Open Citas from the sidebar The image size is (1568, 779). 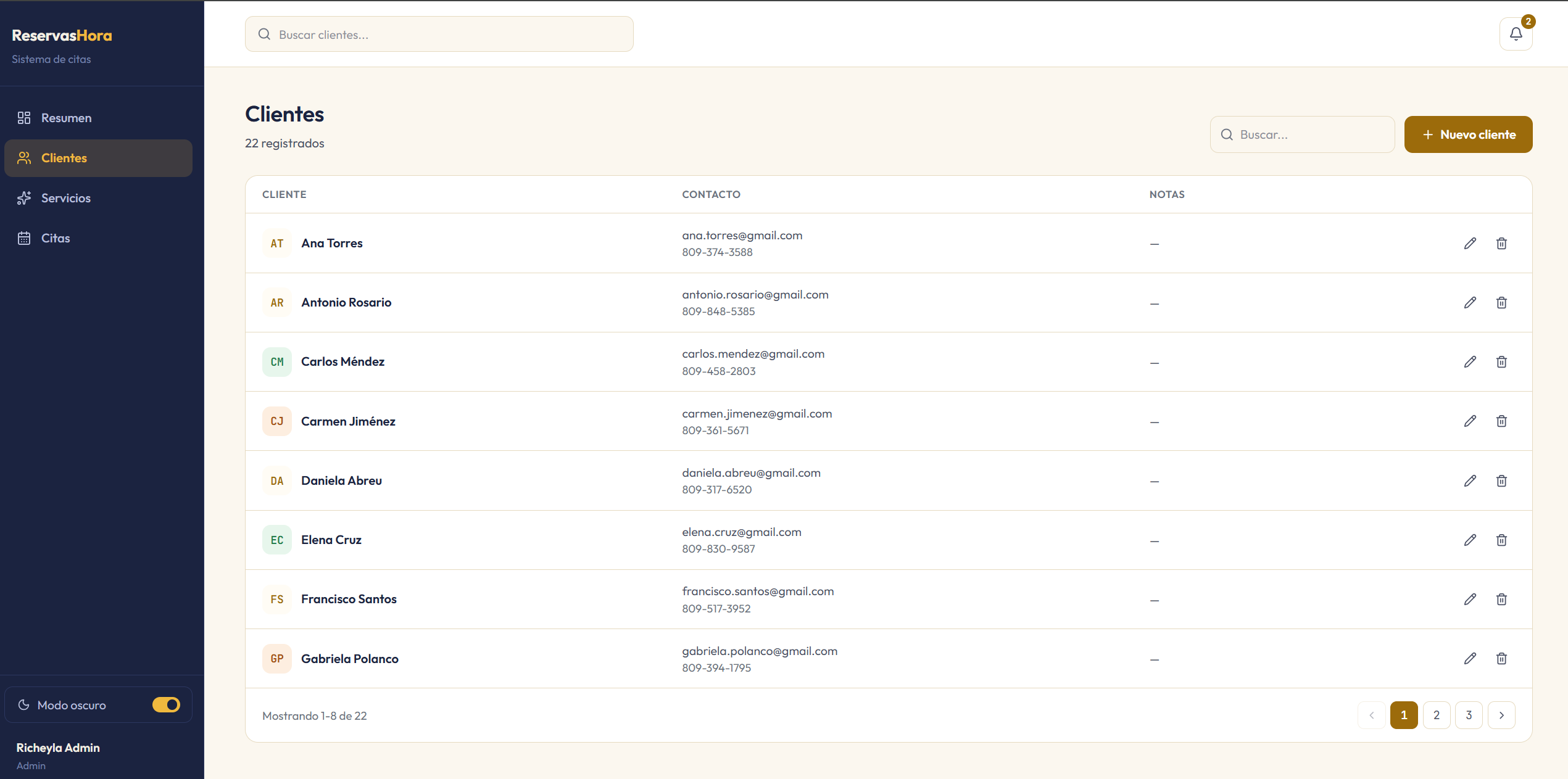[98, 238]
